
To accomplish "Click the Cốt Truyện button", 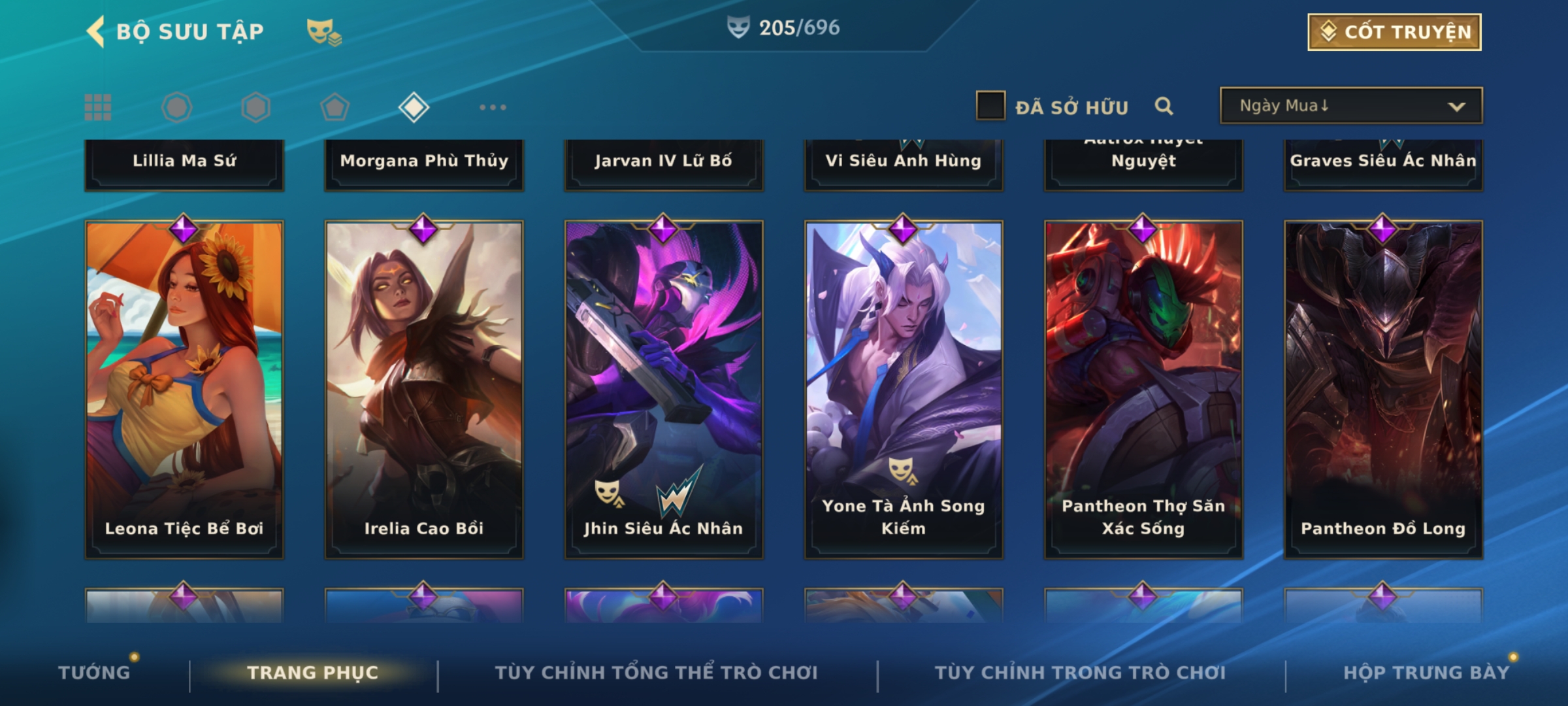I will click(x=1394, y=31).
